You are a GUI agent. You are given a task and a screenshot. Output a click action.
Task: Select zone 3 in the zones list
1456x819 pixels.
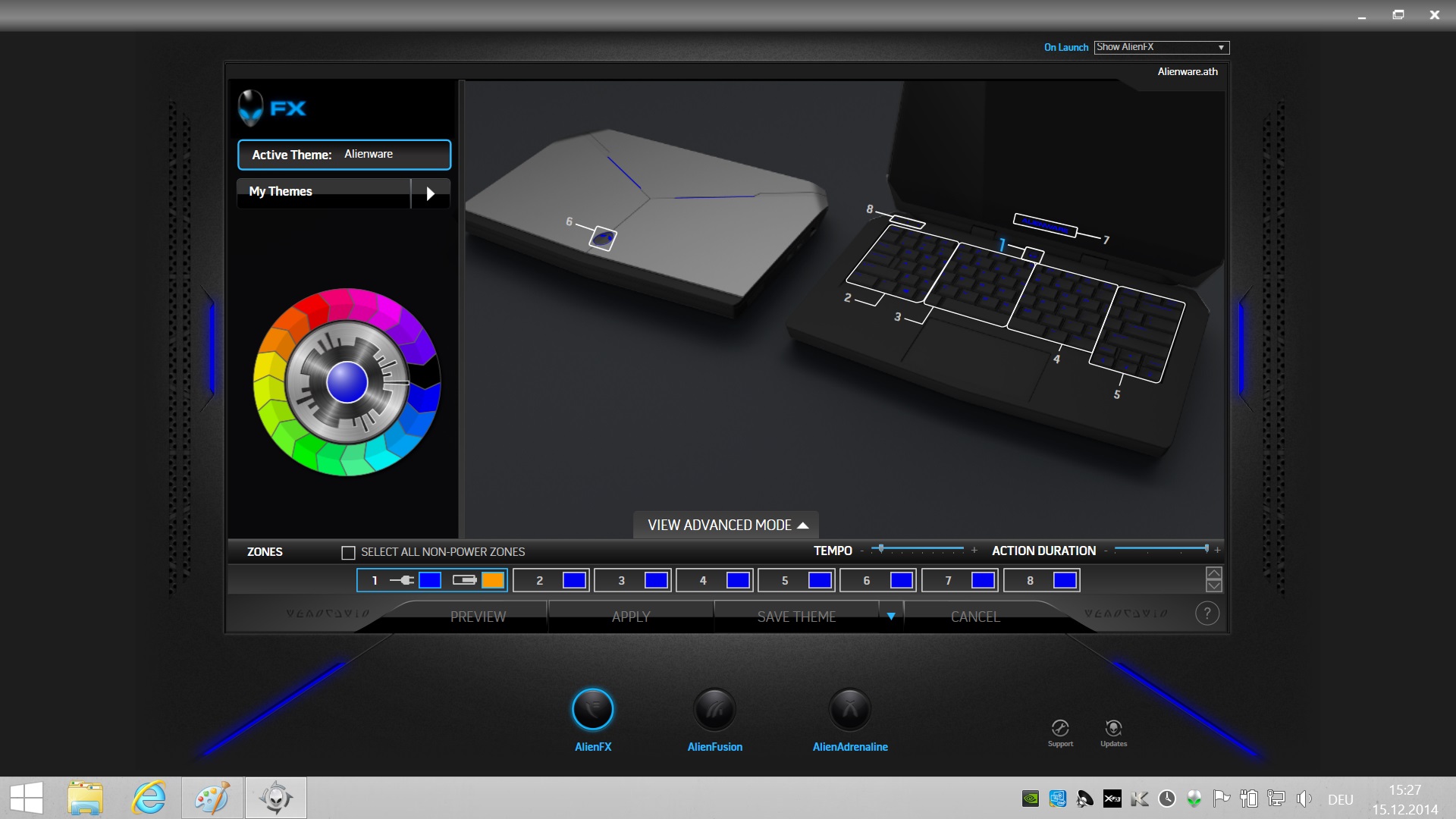tap(621, 581)
